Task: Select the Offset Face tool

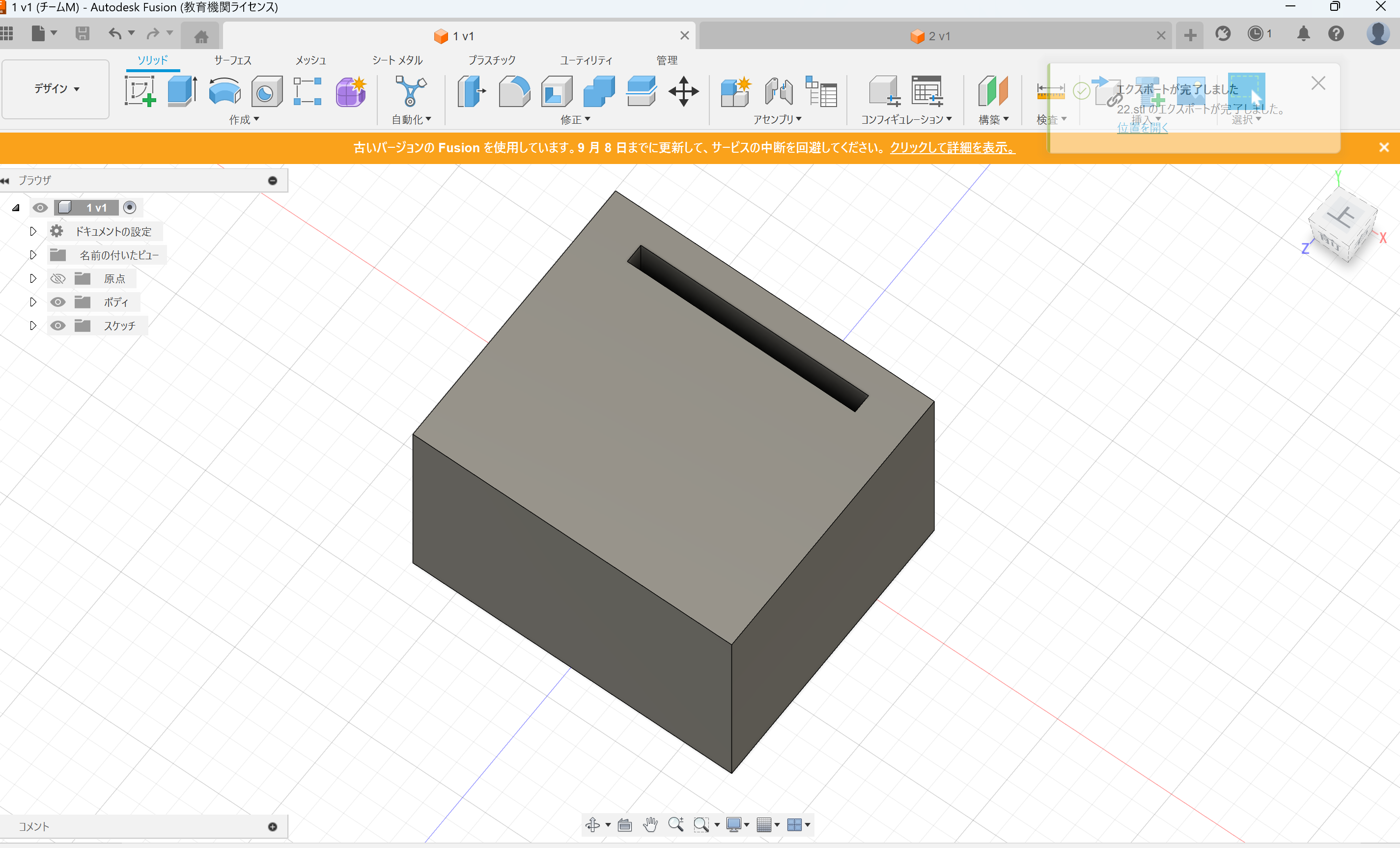Action: tap(642, 91)
